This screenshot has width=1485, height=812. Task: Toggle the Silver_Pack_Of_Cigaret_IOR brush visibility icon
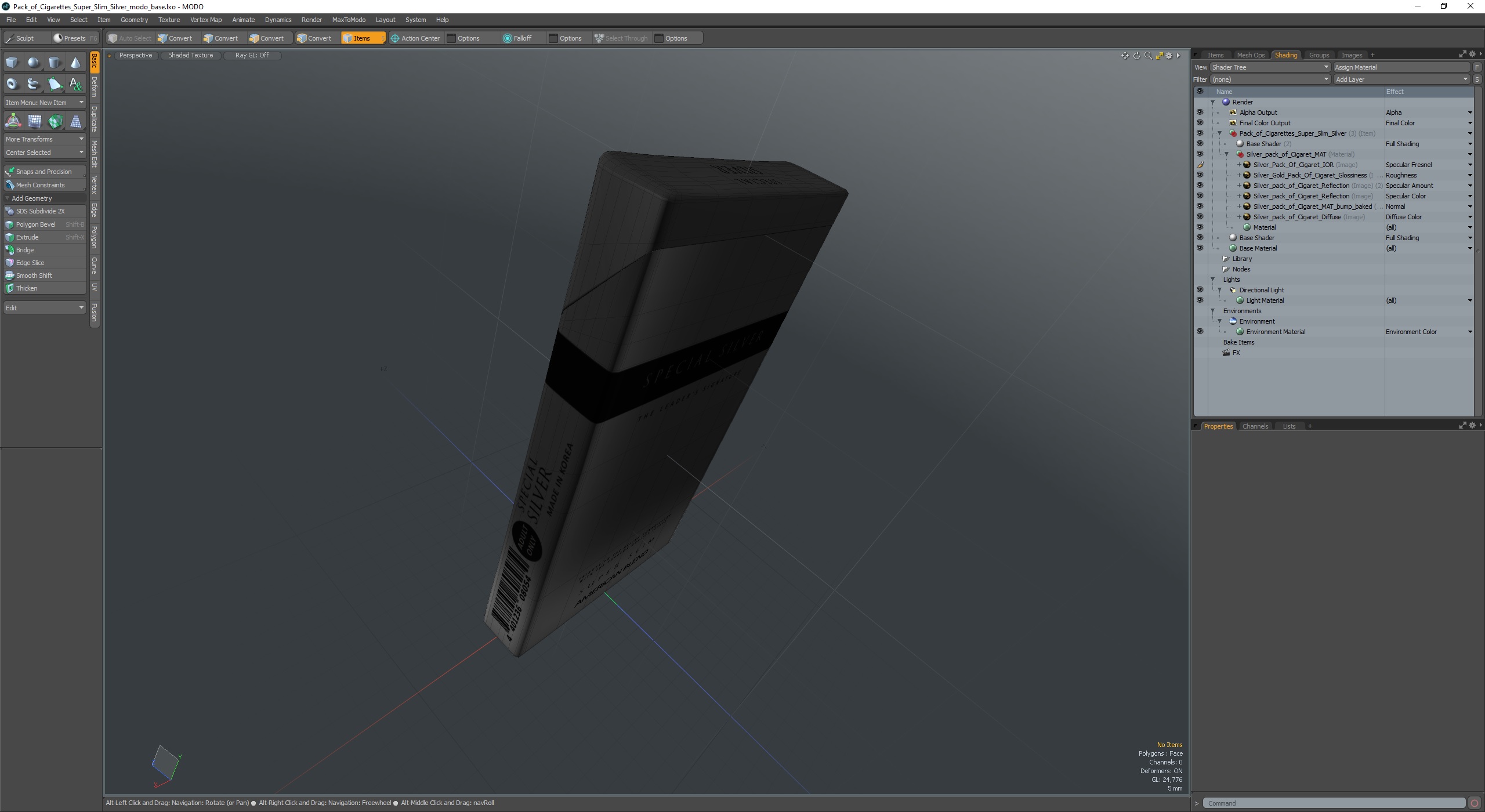[x=1200, y=165]
